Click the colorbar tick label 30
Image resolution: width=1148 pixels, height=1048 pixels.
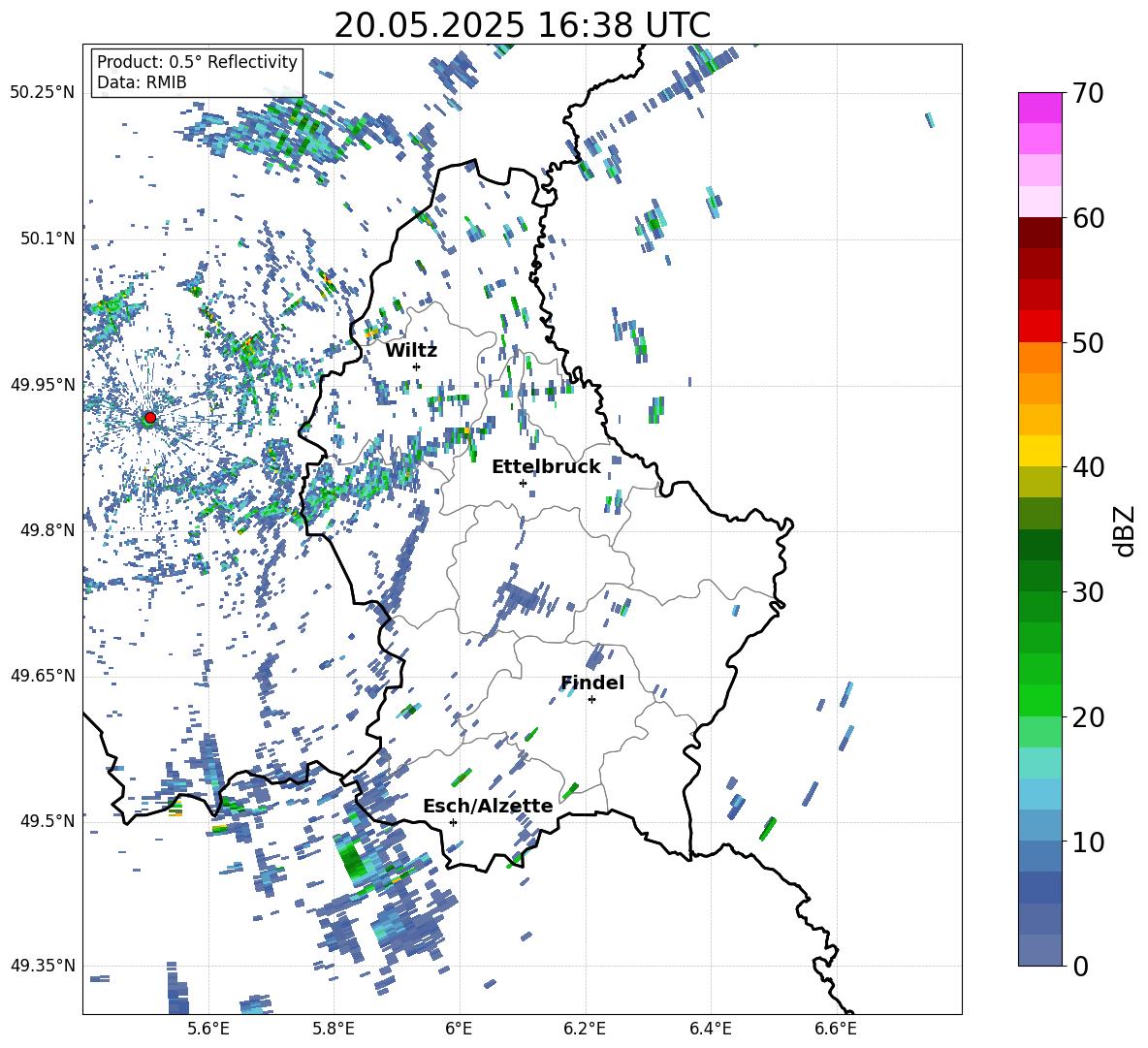coord(1088,592)
